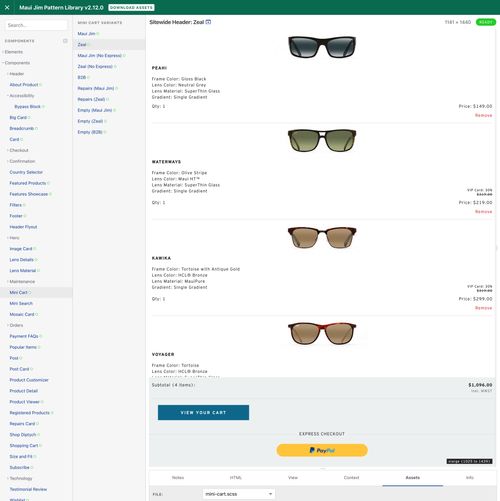Click the DOWNLOAD ASSETS button
Image resolution: width=500 pixels, height=501 pixels.
(131, 7)
